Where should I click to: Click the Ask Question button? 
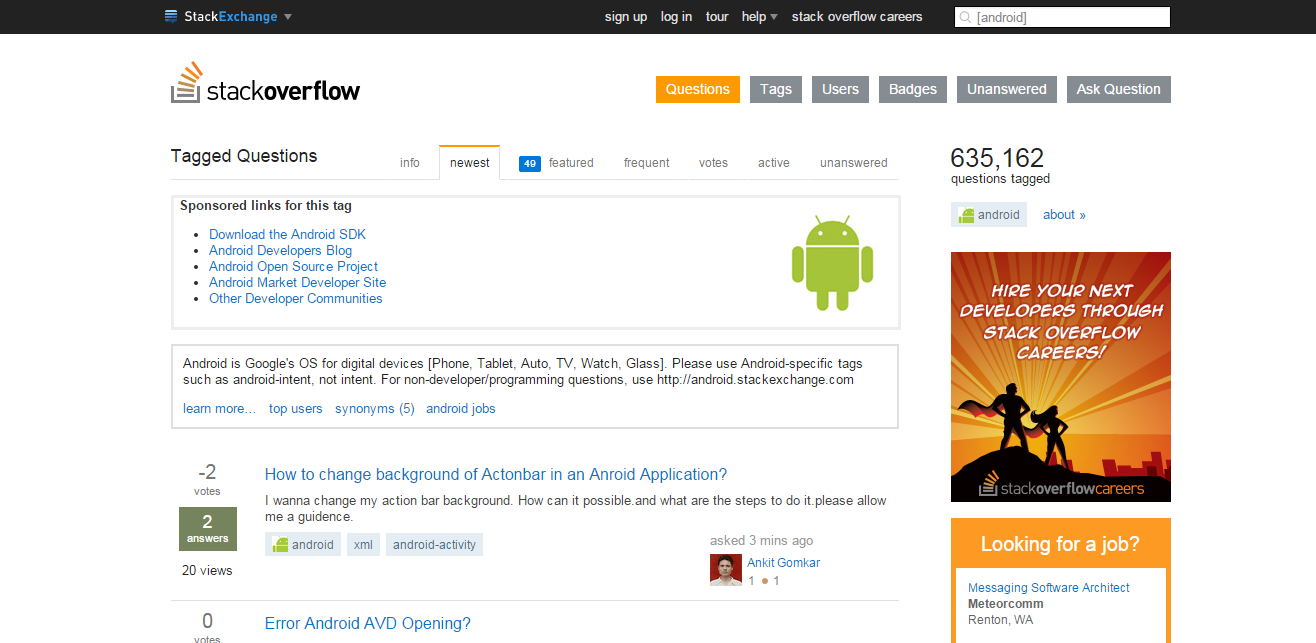click(x=1119, y=89)
